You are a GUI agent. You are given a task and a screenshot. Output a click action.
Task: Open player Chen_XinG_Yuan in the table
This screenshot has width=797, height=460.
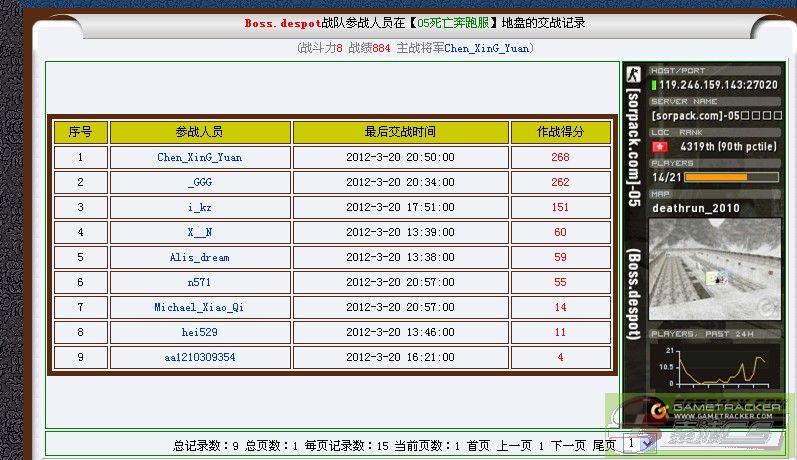click(x=199, y=157)
